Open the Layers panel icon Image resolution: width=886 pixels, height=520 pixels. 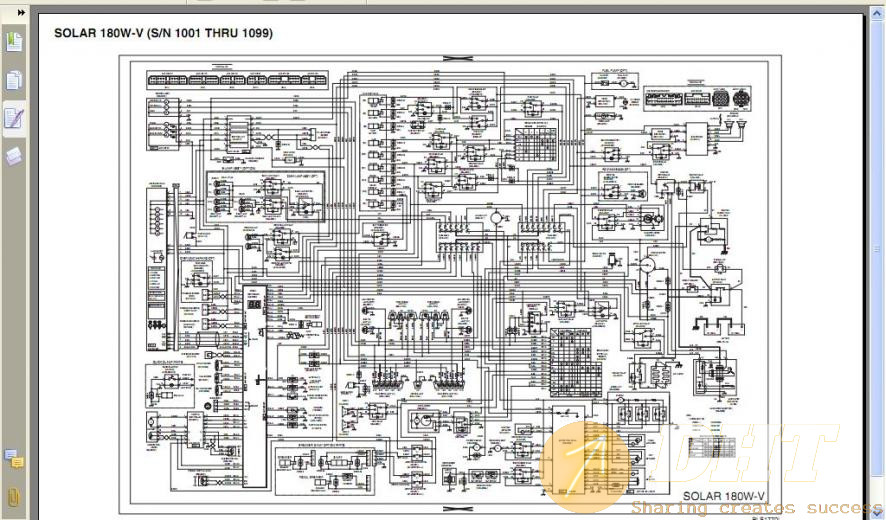14,155
